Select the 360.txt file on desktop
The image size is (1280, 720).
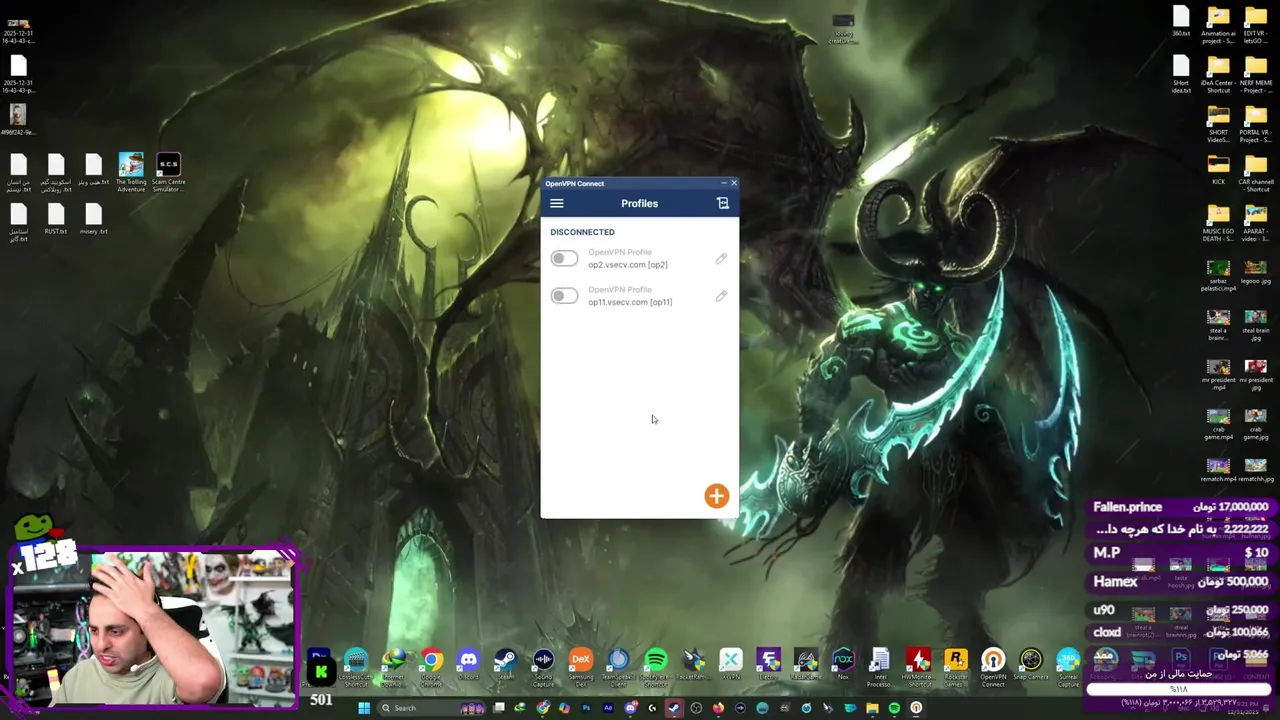pyautogui.click(x=1181, y=22)
